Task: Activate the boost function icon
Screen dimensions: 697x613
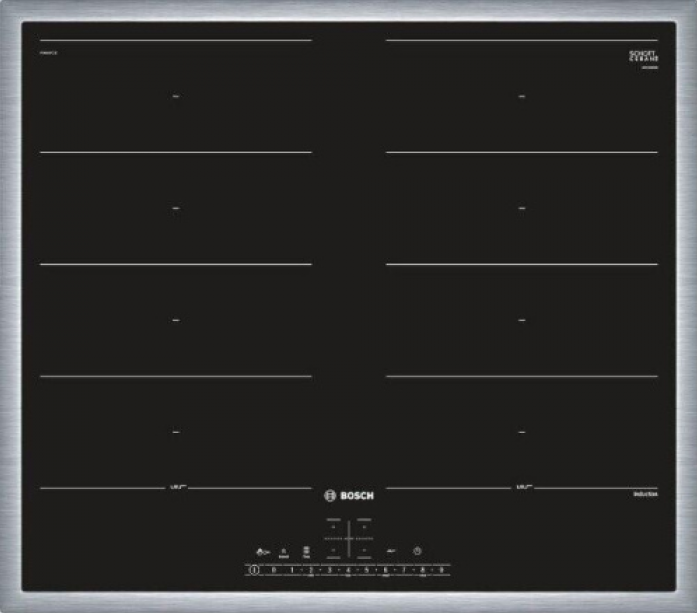Action: (284, 551)
